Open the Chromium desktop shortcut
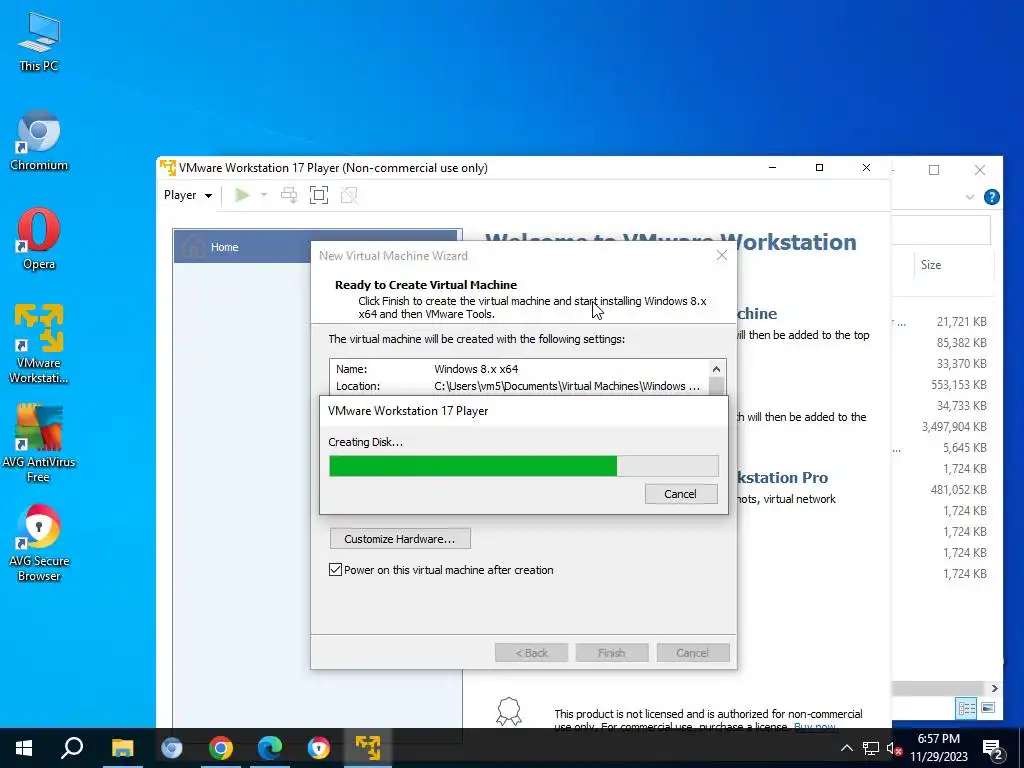Image resolution: width=1024 pixels, height=768 pixels. 39,140
